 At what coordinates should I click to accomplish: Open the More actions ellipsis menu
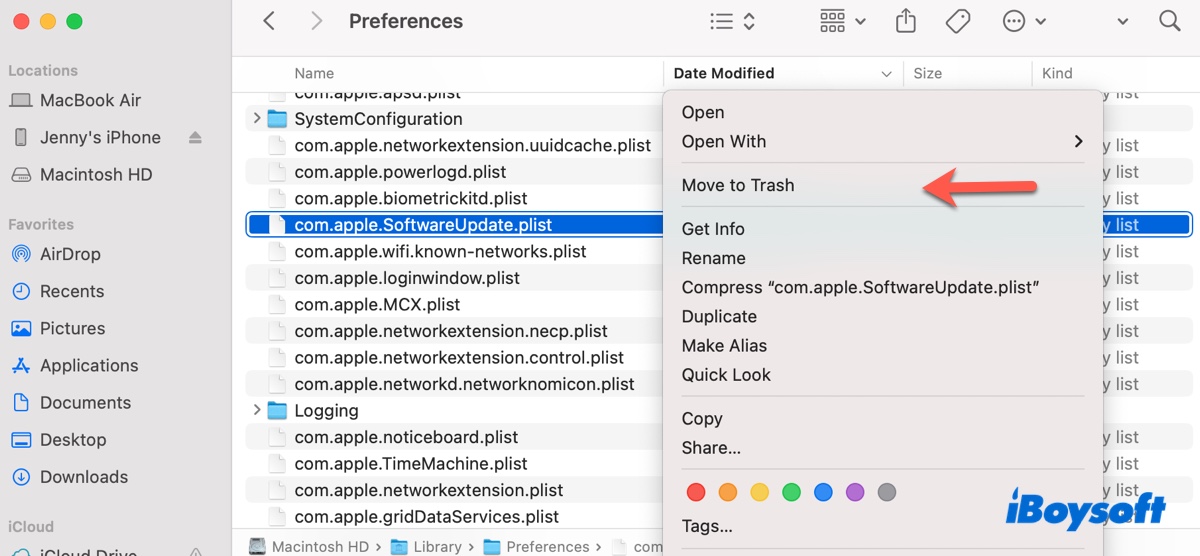(1024, 21)
